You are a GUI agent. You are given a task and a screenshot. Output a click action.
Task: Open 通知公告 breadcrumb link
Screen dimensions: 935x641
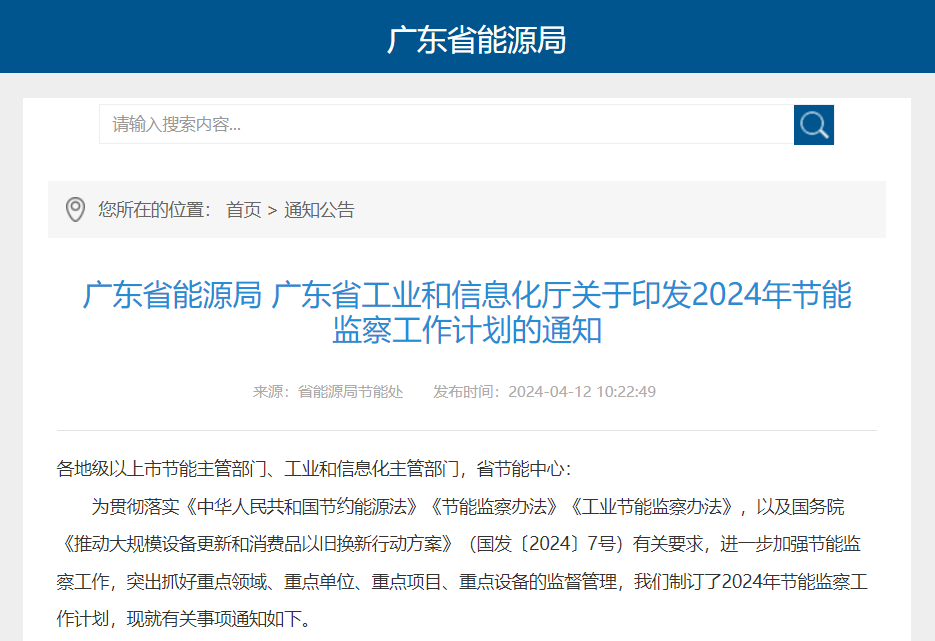[319, 210]
